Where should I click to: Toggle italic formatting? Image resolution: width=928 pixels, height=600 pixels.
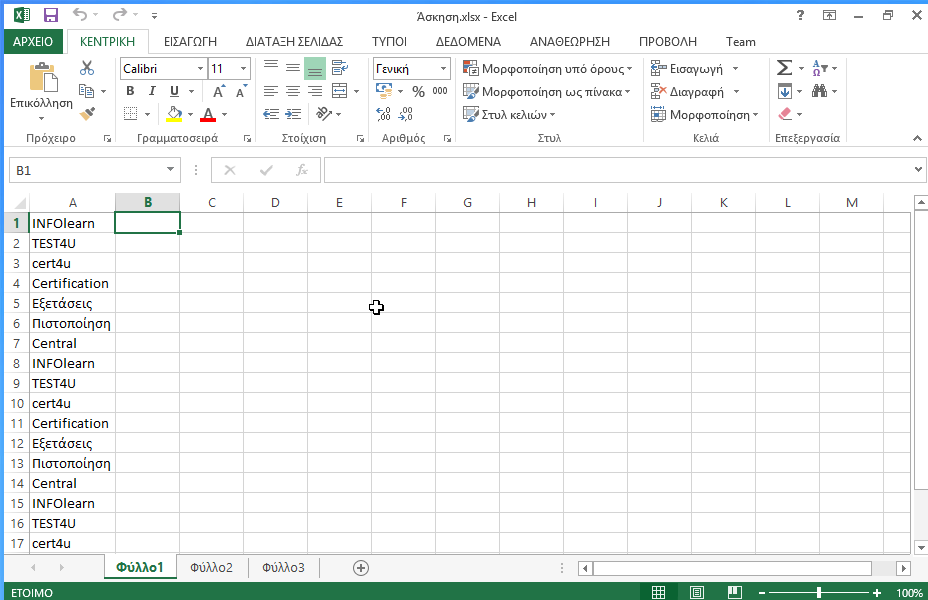click(152, 91)
